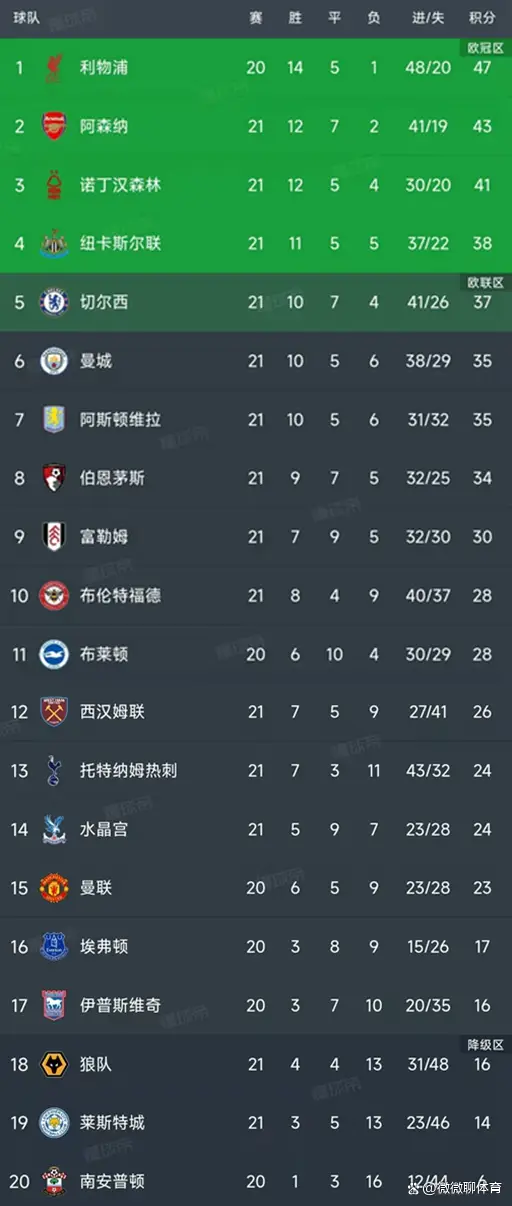Image resolution: width=512 pixels, height=1206 pixels.
Task: Click the 进/失 column header
Action: click(428, 18)
